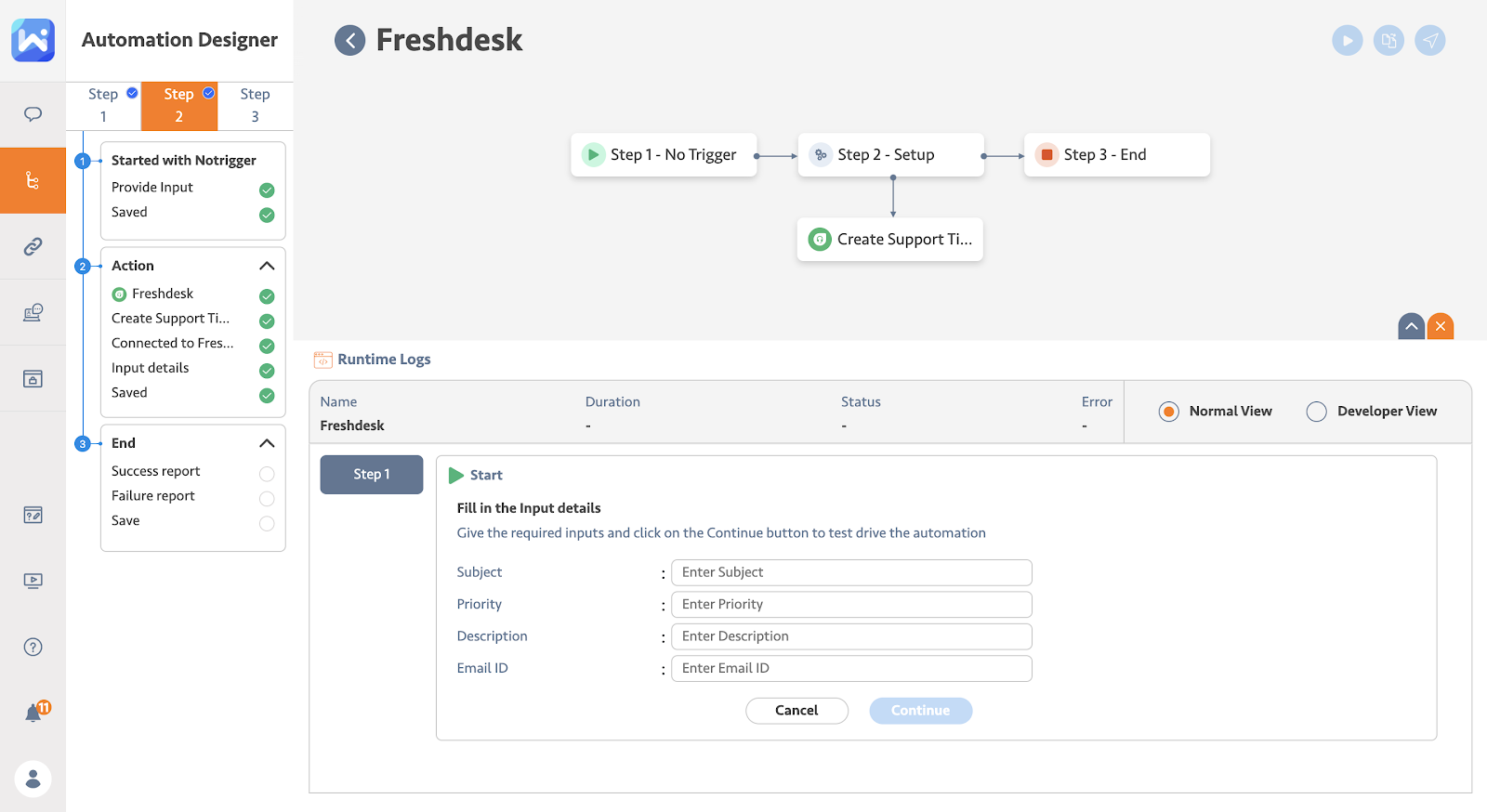Click the app logo icon

(x=33, y=40)
